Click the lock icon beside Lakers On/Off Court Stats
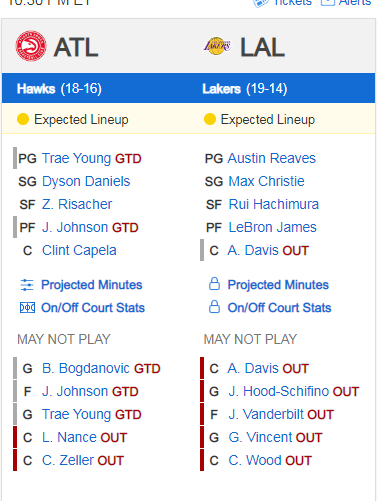This screenshot has width=392, height=501. (214, 307)
